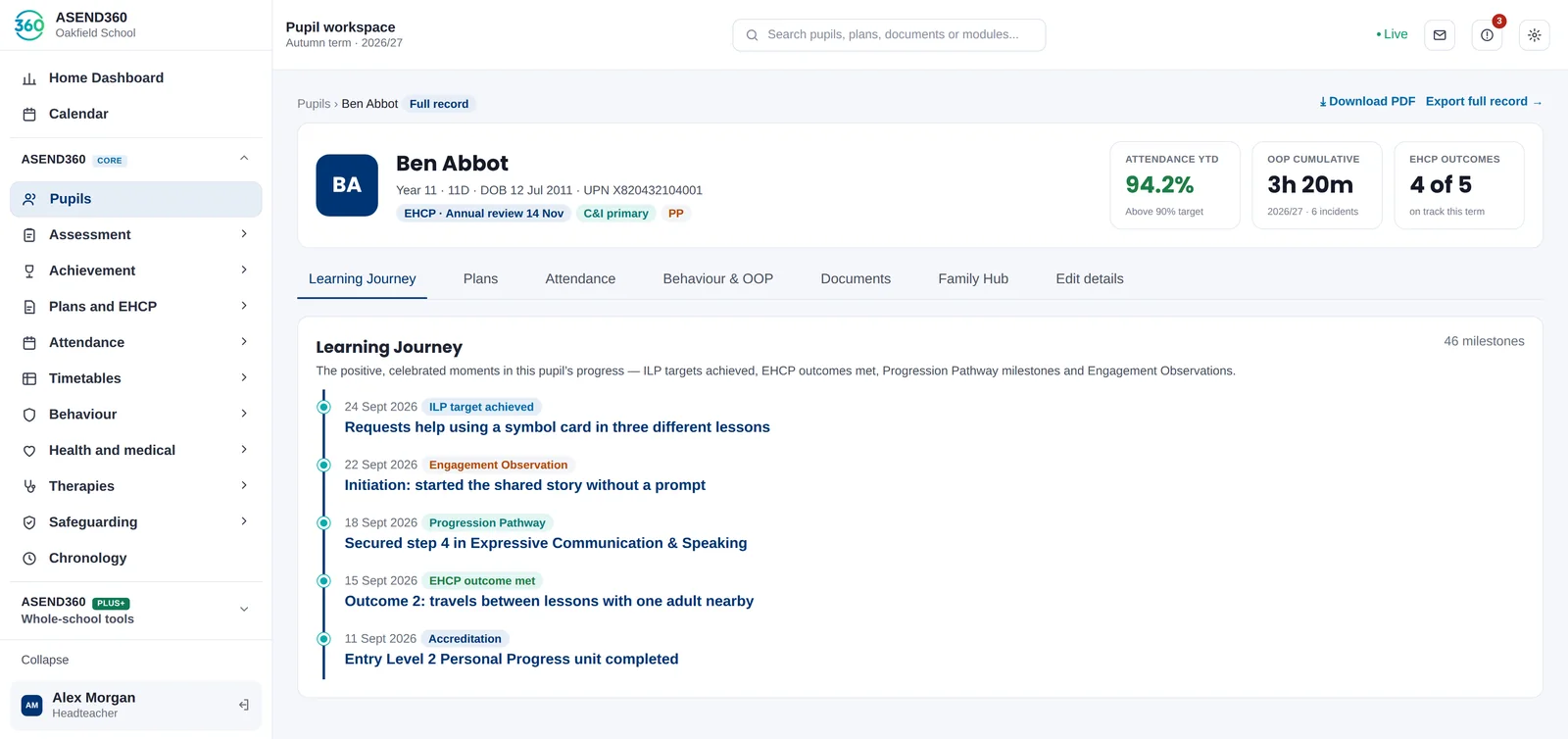Screen dimensions: 1568x739
Task: Click the EHCP Annual review 14 Nov tag
Action: (x=484, y=214)
